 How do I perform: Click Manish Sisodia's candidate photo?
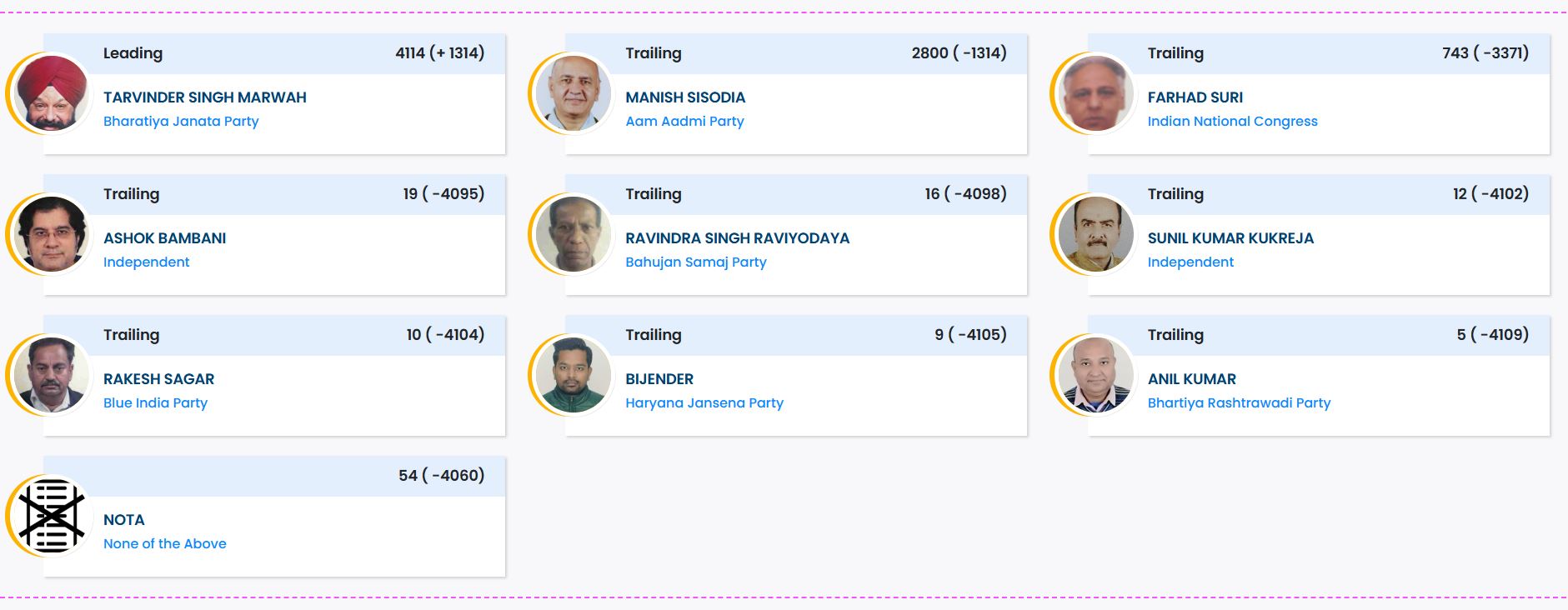574,93
